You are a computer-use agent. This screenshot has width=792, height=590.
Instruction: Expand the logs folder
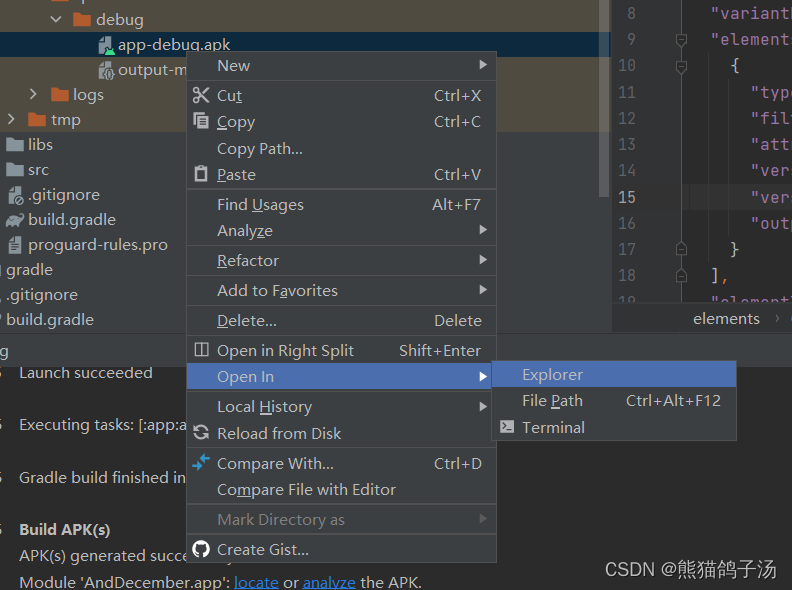(33, 94)
